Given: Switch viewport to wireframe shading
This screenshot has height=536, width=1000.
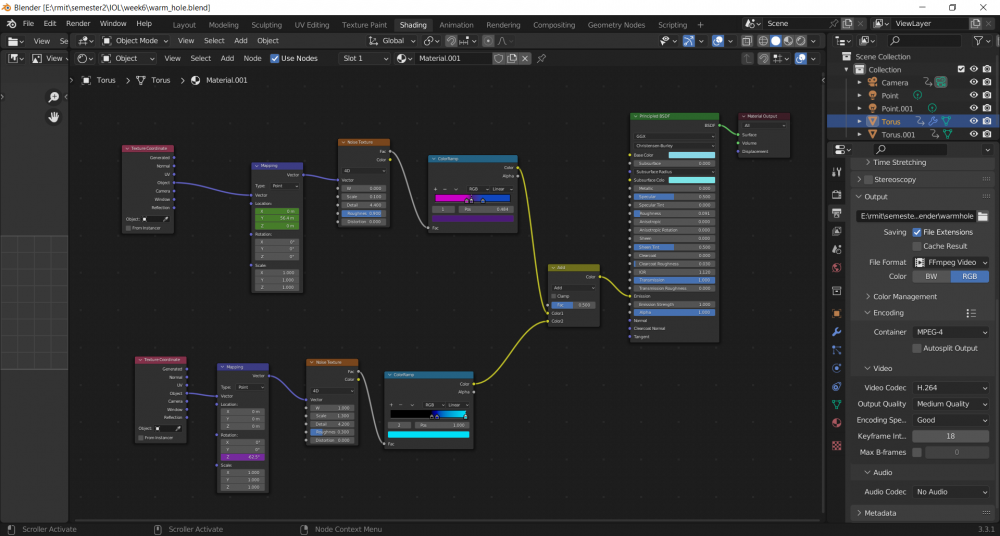Looking at the screenshot, I should (763, 41).
